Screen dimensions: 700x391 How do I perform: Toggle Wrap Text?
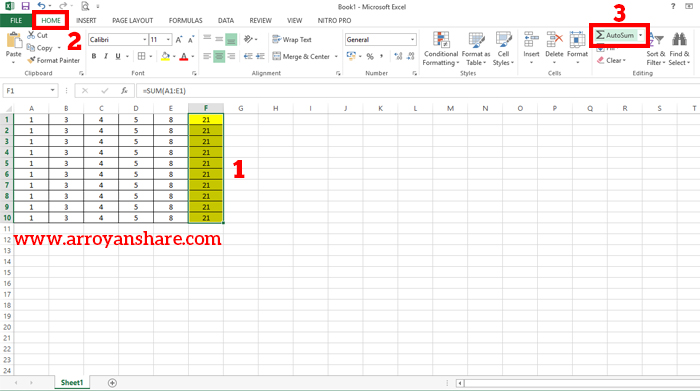pos(292,40)
